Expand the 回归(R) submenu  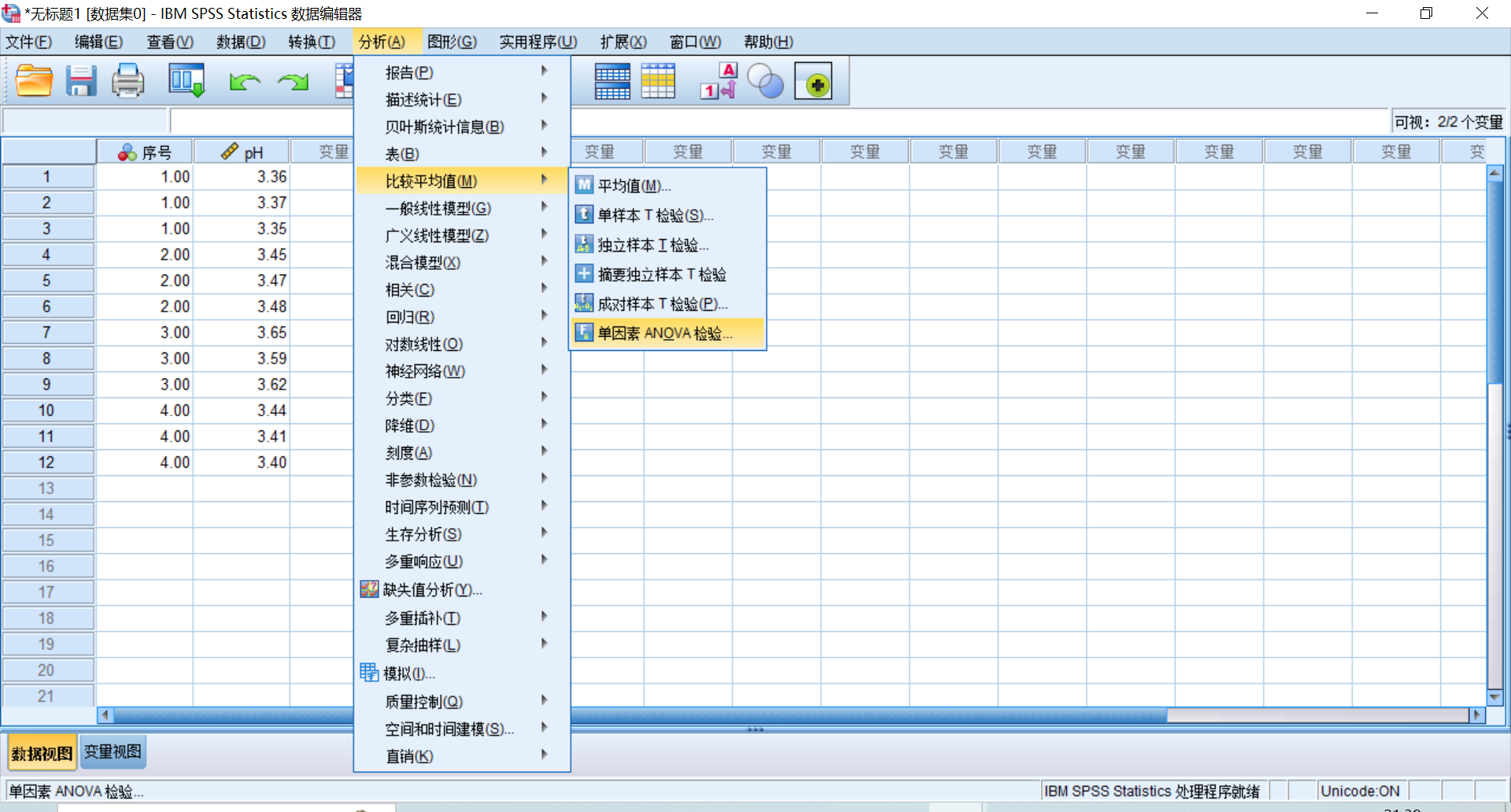click(409, 317)
